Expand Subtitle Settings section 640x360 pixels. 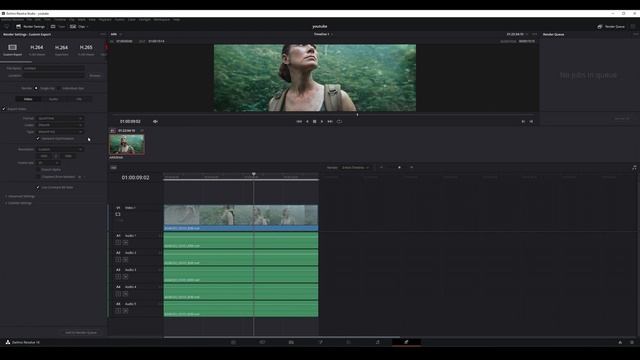pyautogui.click(x=19, y=203)
